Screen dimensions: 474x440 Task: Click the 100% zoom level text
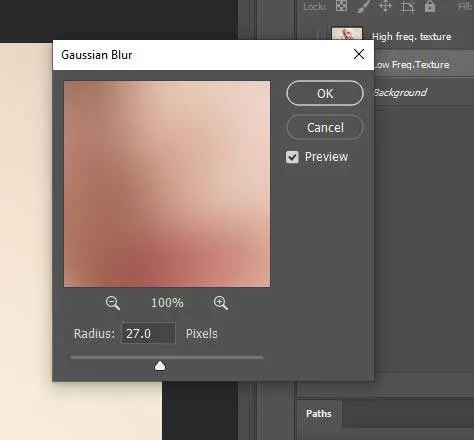(x=167, y=303)
